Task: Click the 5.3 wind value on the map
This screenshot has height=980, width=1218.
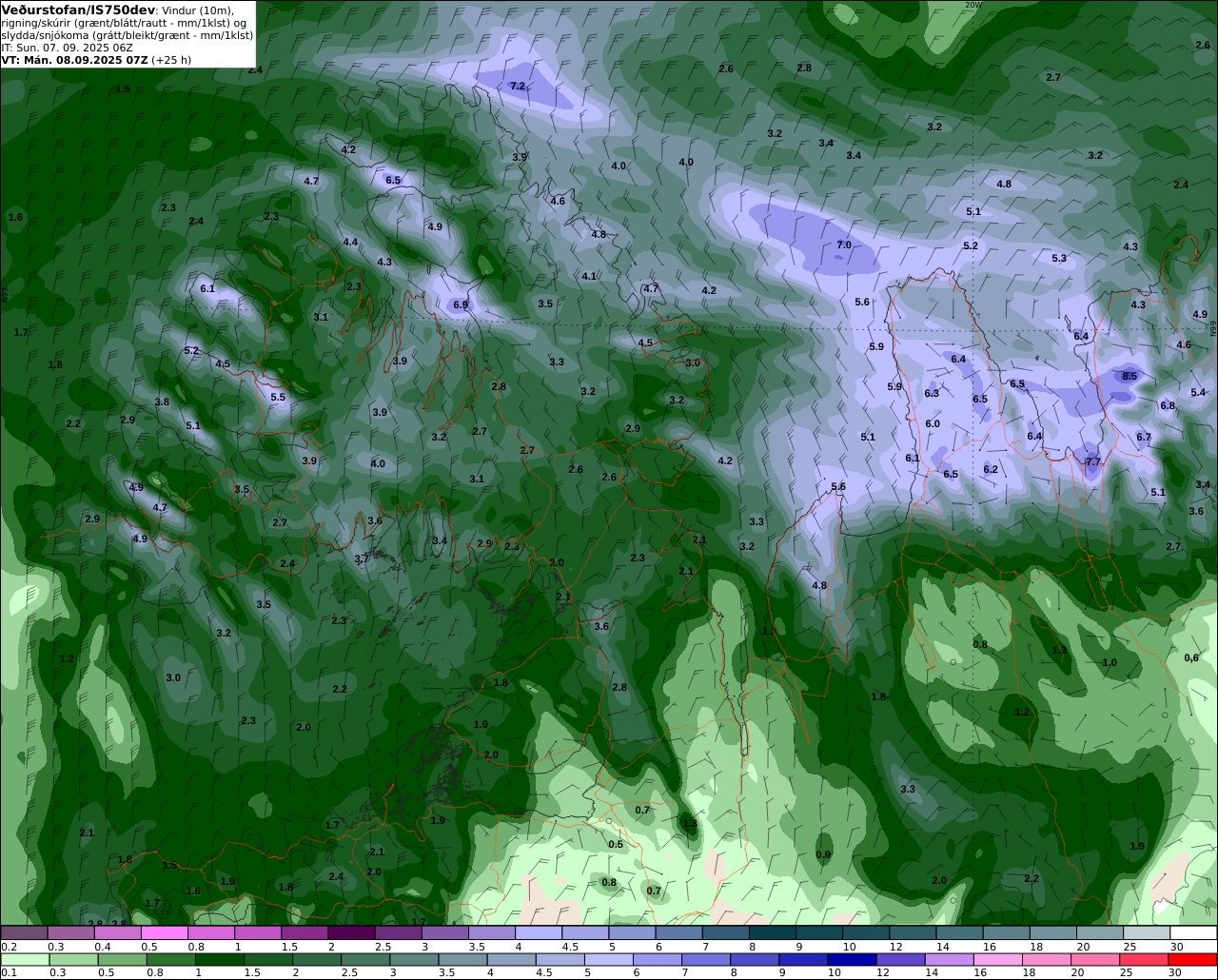Action: 1059,258
